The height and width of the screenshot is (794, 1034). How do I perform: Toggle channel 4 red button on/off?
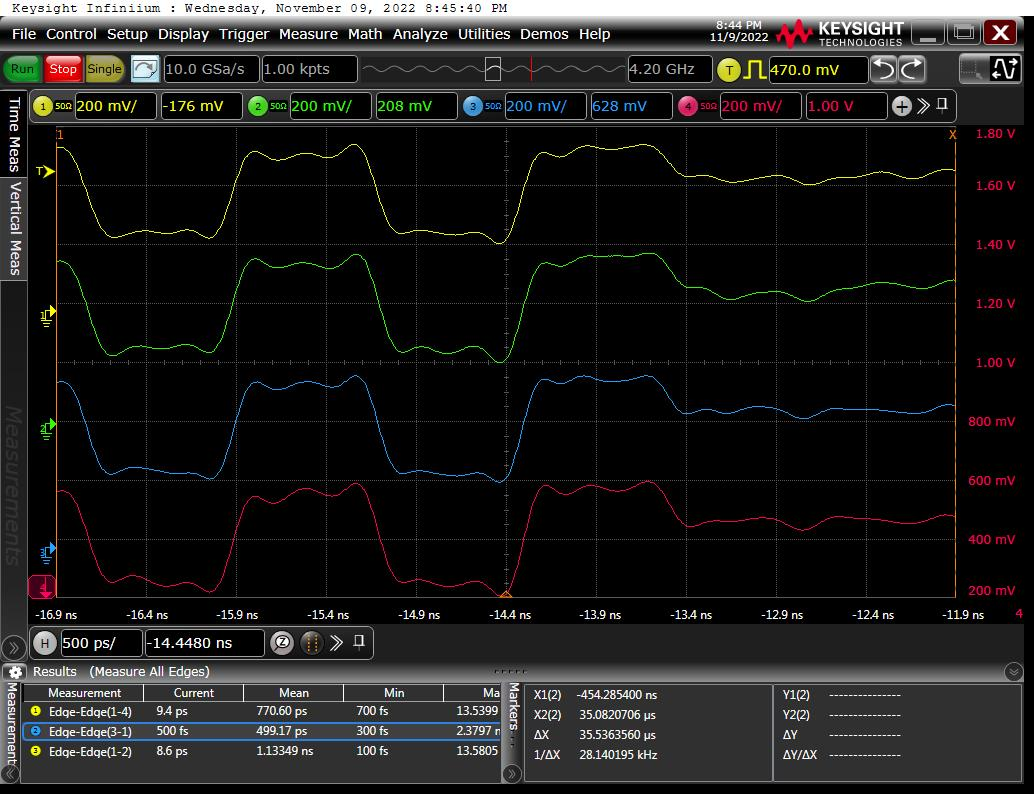click(x=687, y=106)
